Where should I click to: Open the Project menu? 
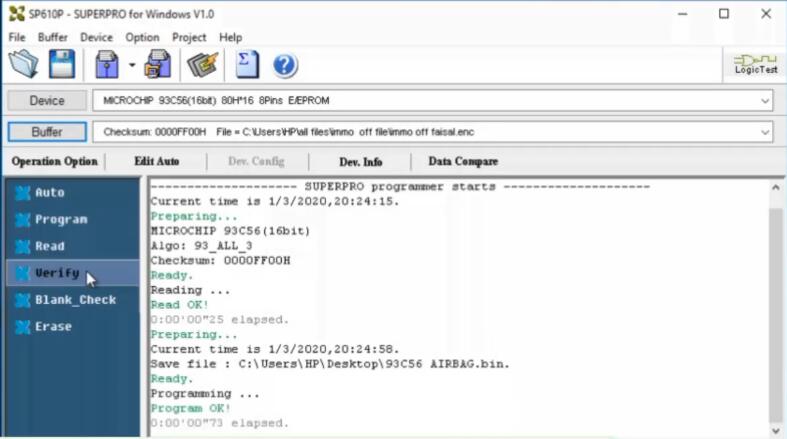tap(189, 38)
